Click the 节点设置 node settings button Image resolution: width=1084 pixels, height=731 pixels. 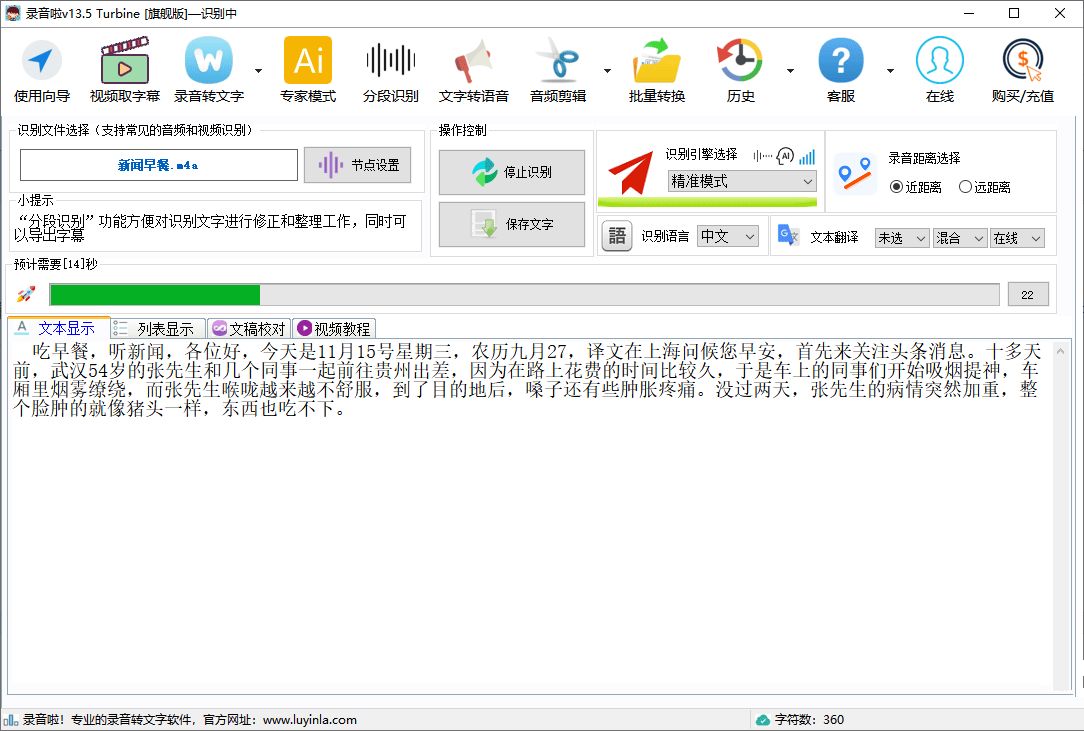[358, 165]
